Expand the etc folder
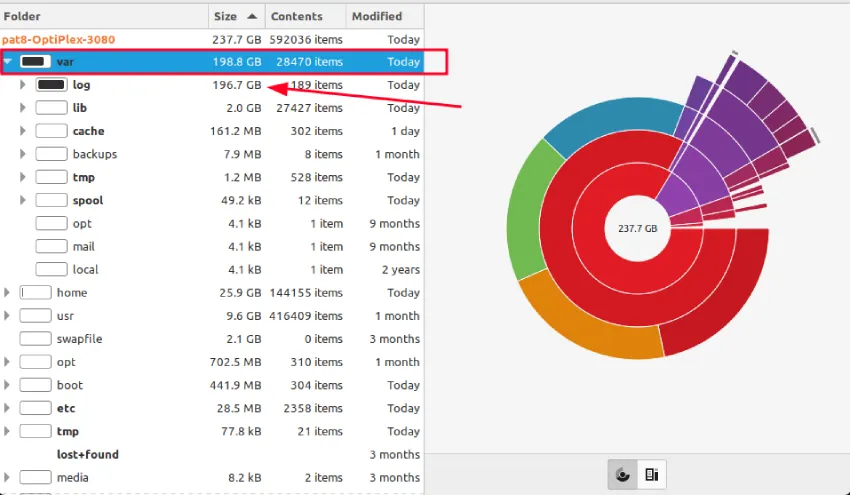This screenshot has height=495, width=850. coord(7,408)
